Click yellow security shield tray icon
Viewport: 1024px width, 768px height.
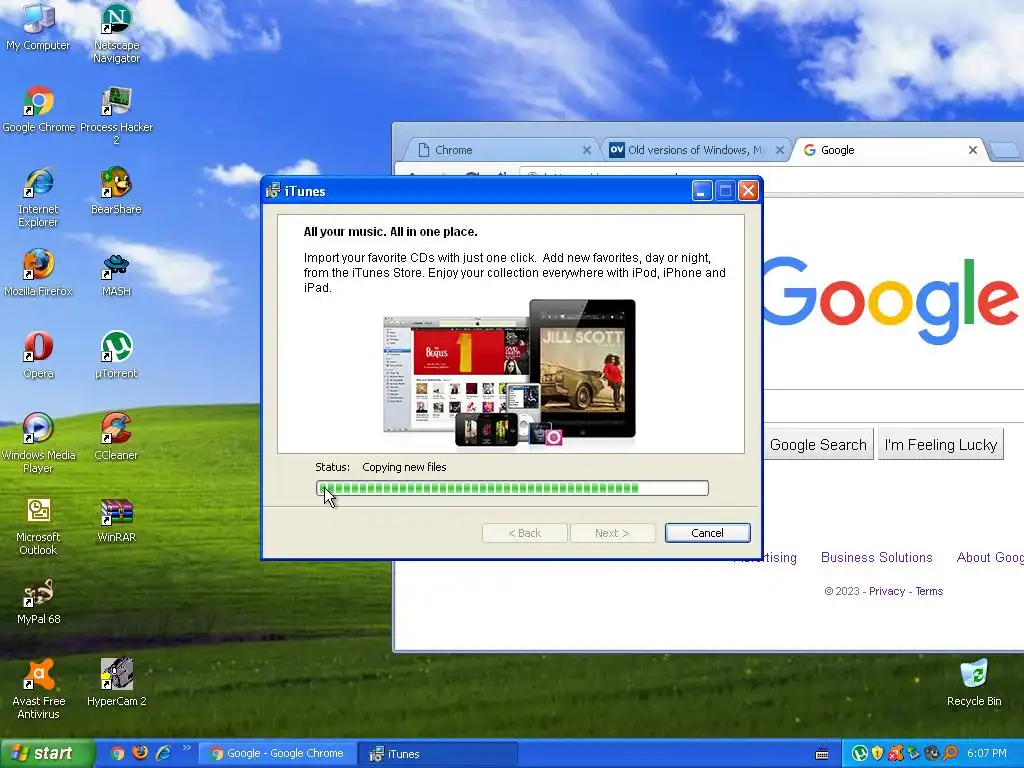click(877, 754)
